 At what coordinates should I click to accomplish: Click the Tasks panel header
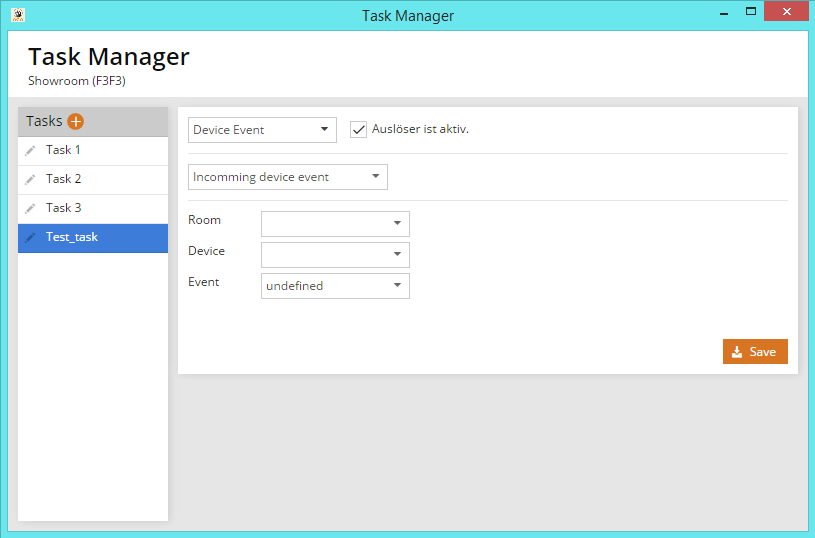point(44,121)
